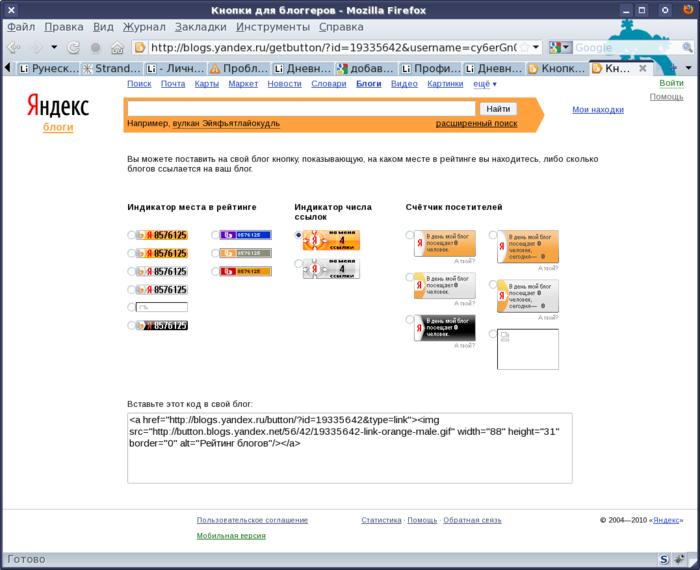Click the status bar icon right of S
The height and width of the screenshot is (570, 700).
pos(679,559)
